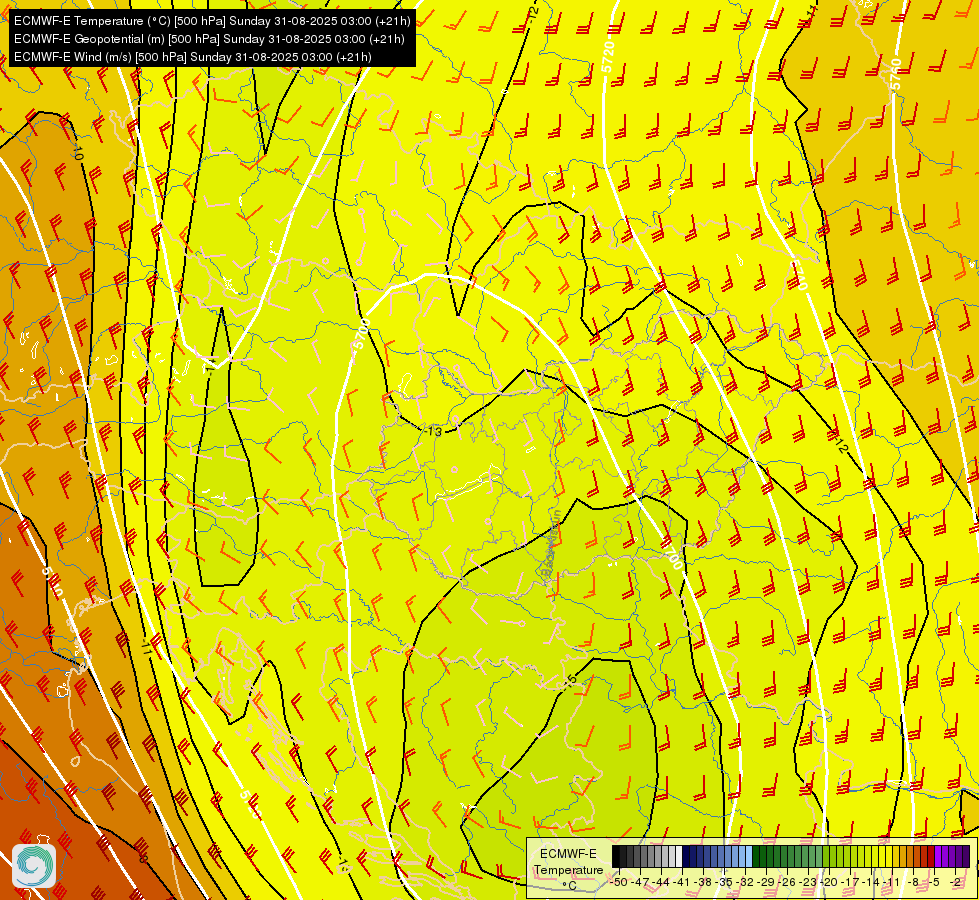Image resolution: width=979 pixels, height=900 pixels.
Task: Click the -29 legend value
Action: click(x=767, y=882)
